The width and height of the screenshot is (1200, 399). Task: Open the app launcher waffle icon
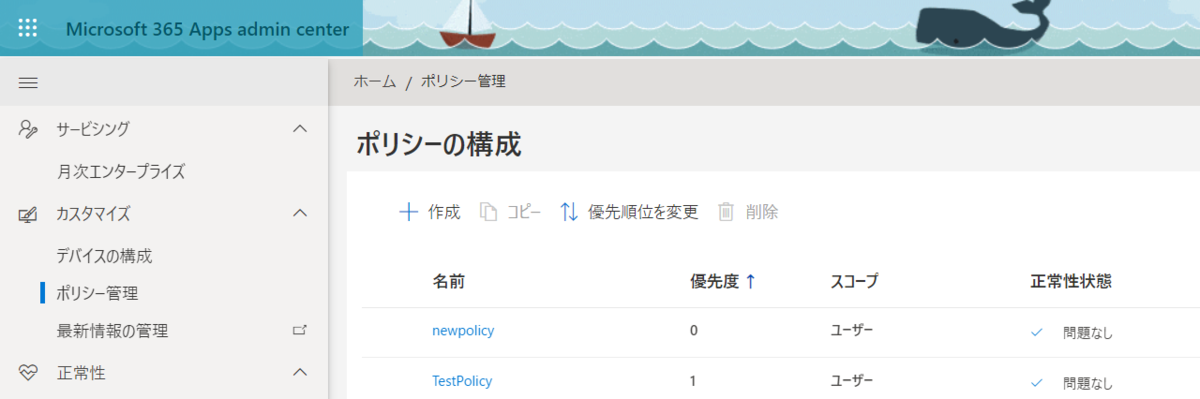pos(28,28)
